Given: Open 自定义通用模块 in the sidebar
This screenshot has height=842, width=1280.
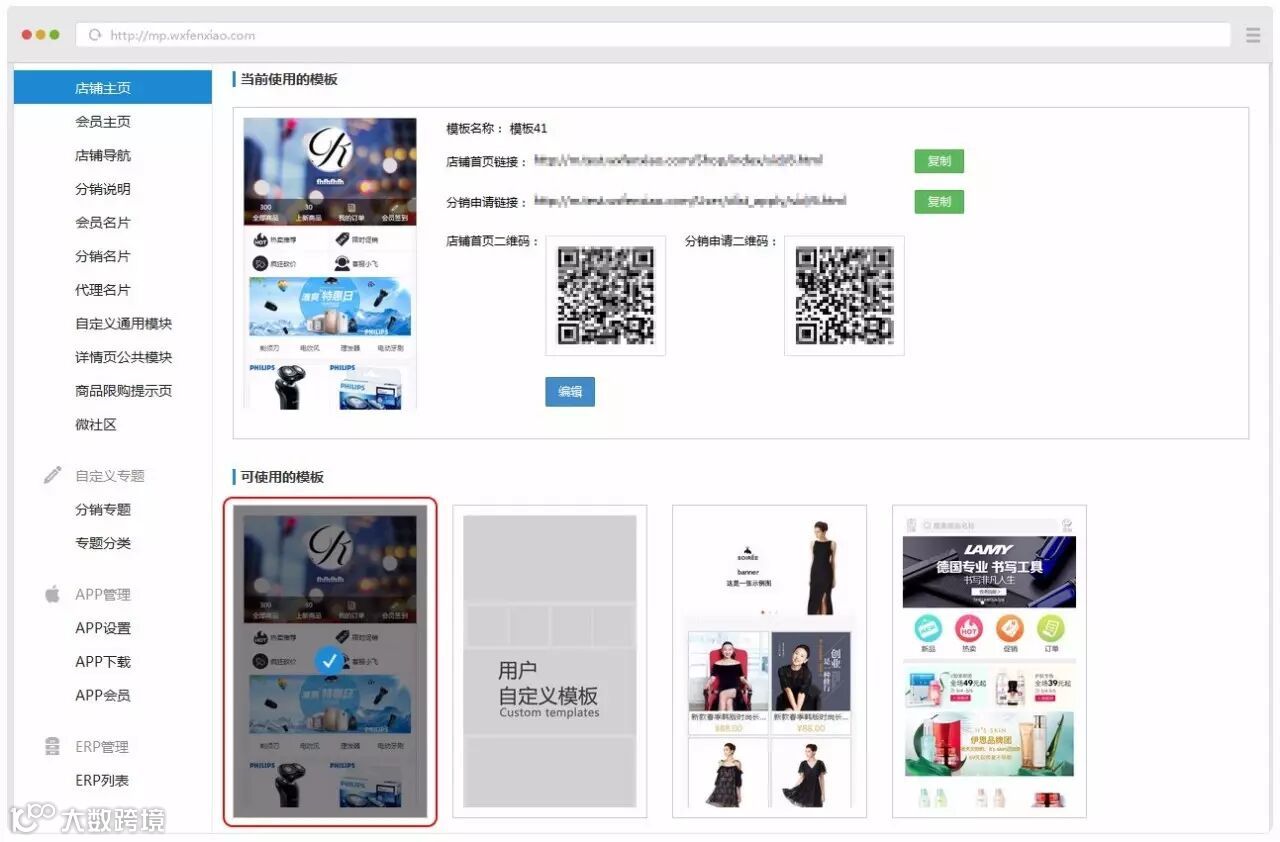Looking at the screenshot, I should (124, 323).
